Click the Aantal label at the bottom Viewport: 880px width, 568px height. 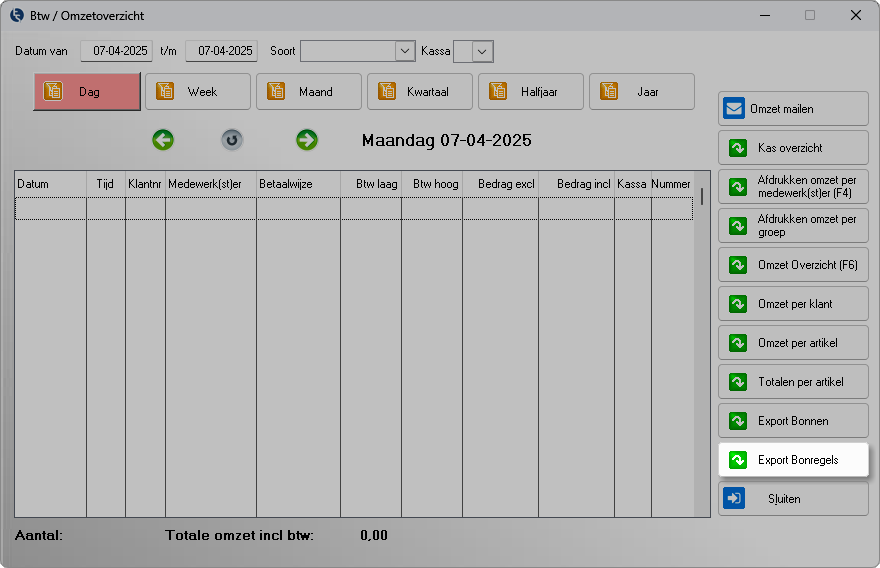[39, 535]
